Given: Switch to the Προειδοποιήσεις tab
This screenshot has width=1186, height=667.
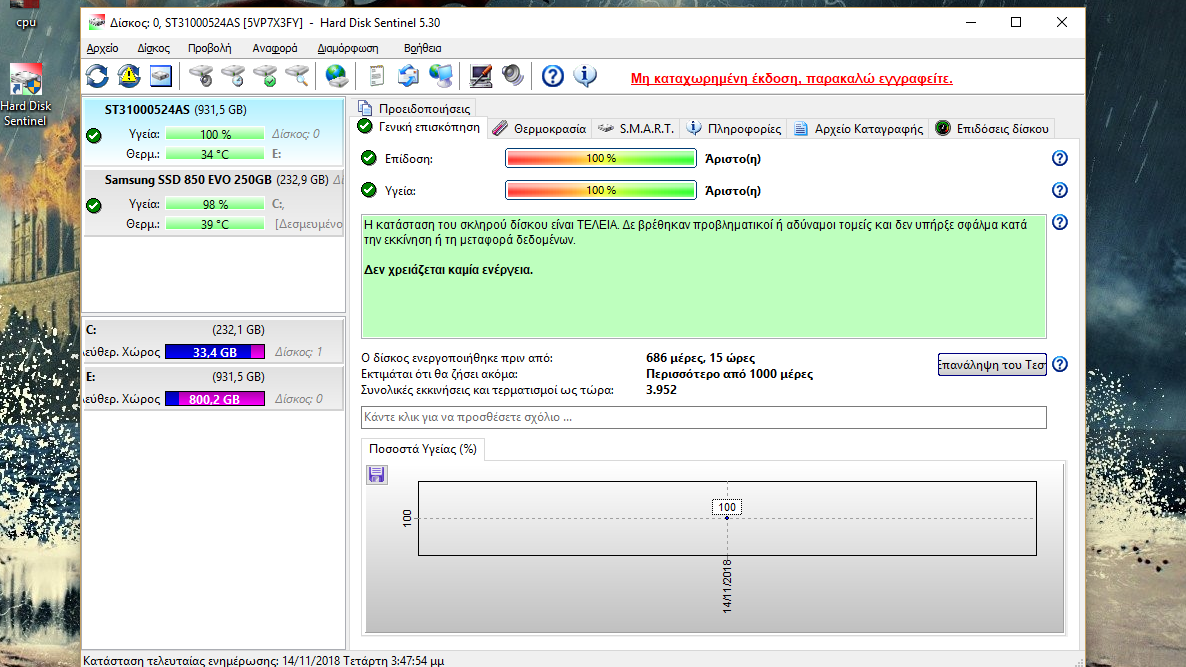Looking at the screenshot, I should (414, 108).
